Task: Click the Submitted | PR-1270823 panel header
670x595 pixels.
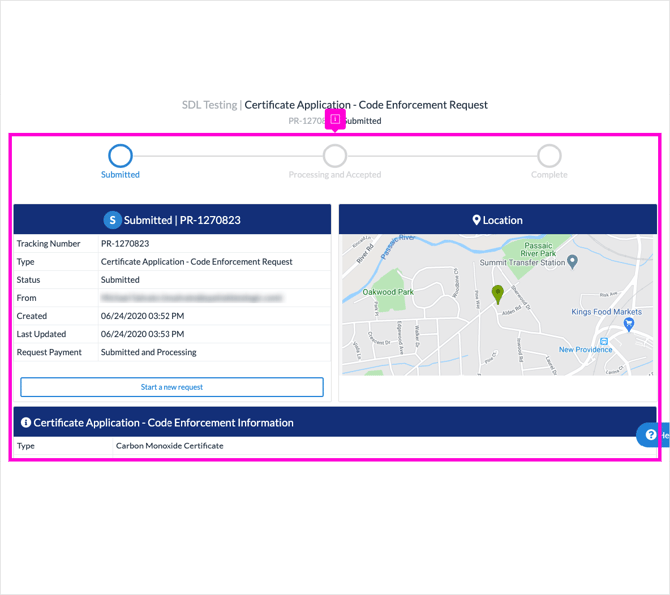Action: [172, 220]
